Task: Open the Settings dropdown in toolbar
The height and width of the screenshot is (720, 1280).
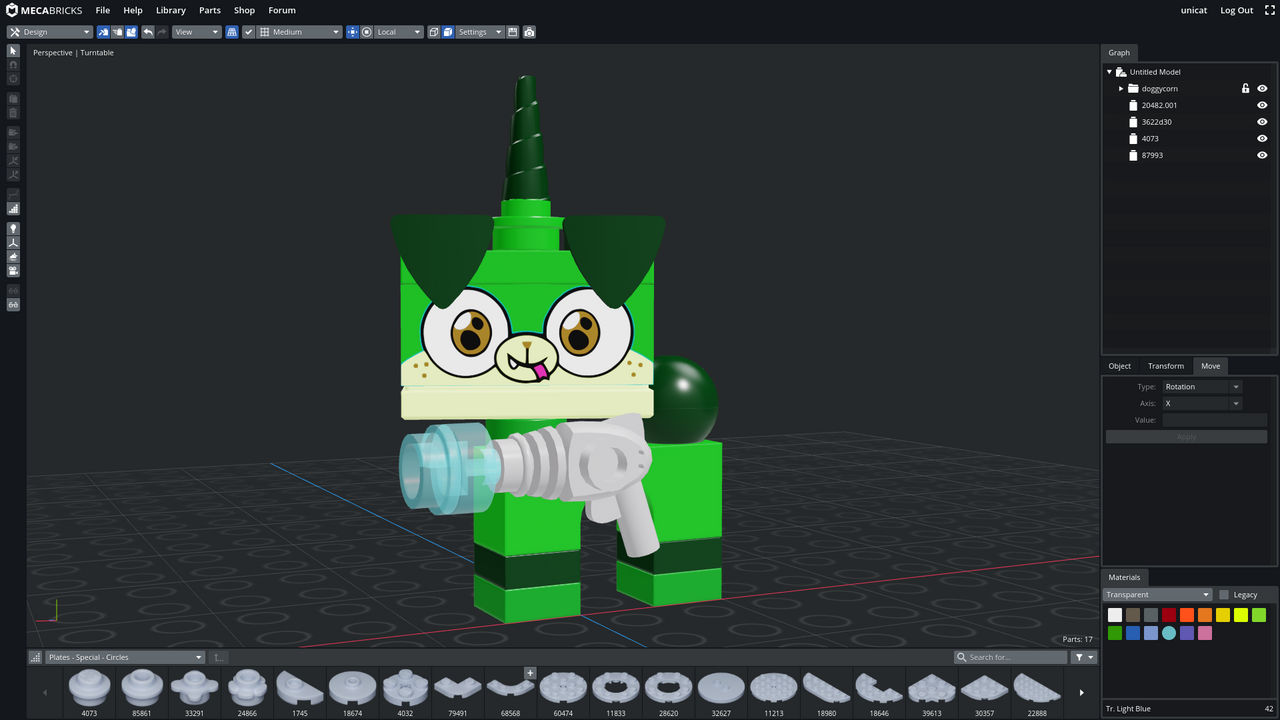Action: pos(480,32)
